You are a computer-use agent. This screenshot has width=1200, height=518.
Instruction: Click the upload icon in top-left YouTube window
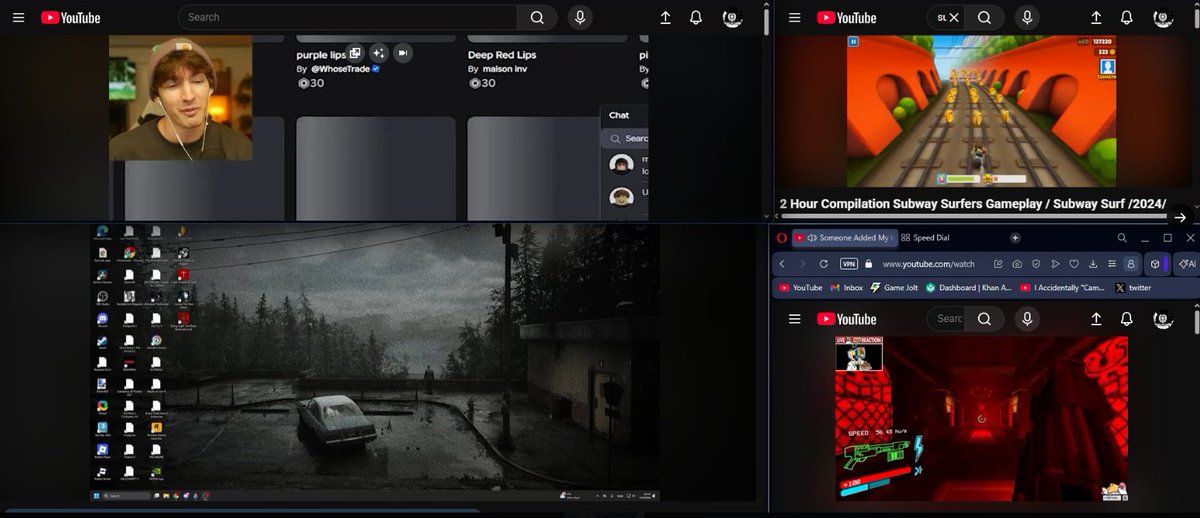pyautogui.click(x=666, y=17)
